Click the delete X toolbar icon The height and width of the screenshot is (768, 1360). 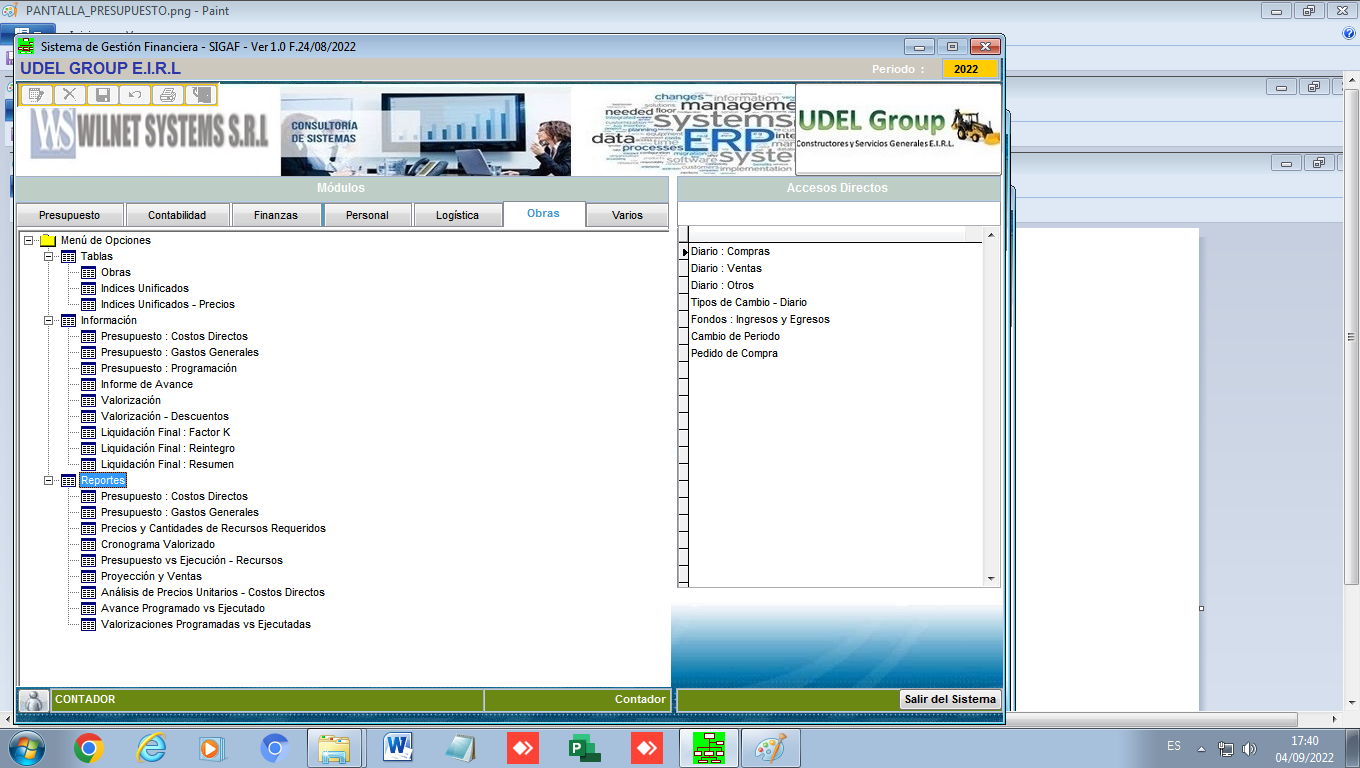[x=69, y=95]
